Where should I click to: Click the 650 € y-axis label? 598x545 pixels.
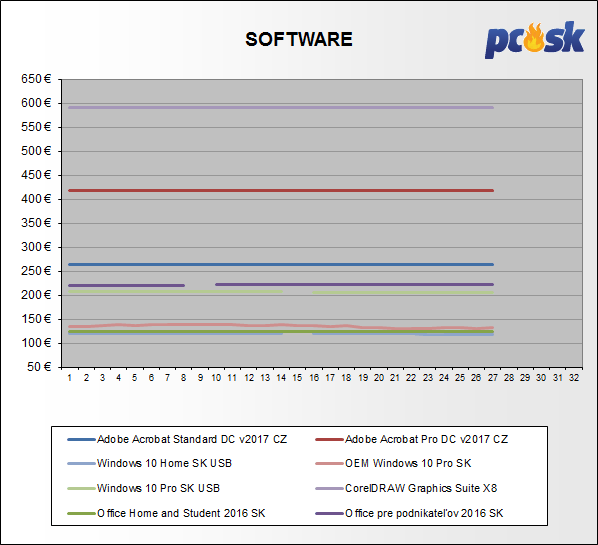(36, 79)
